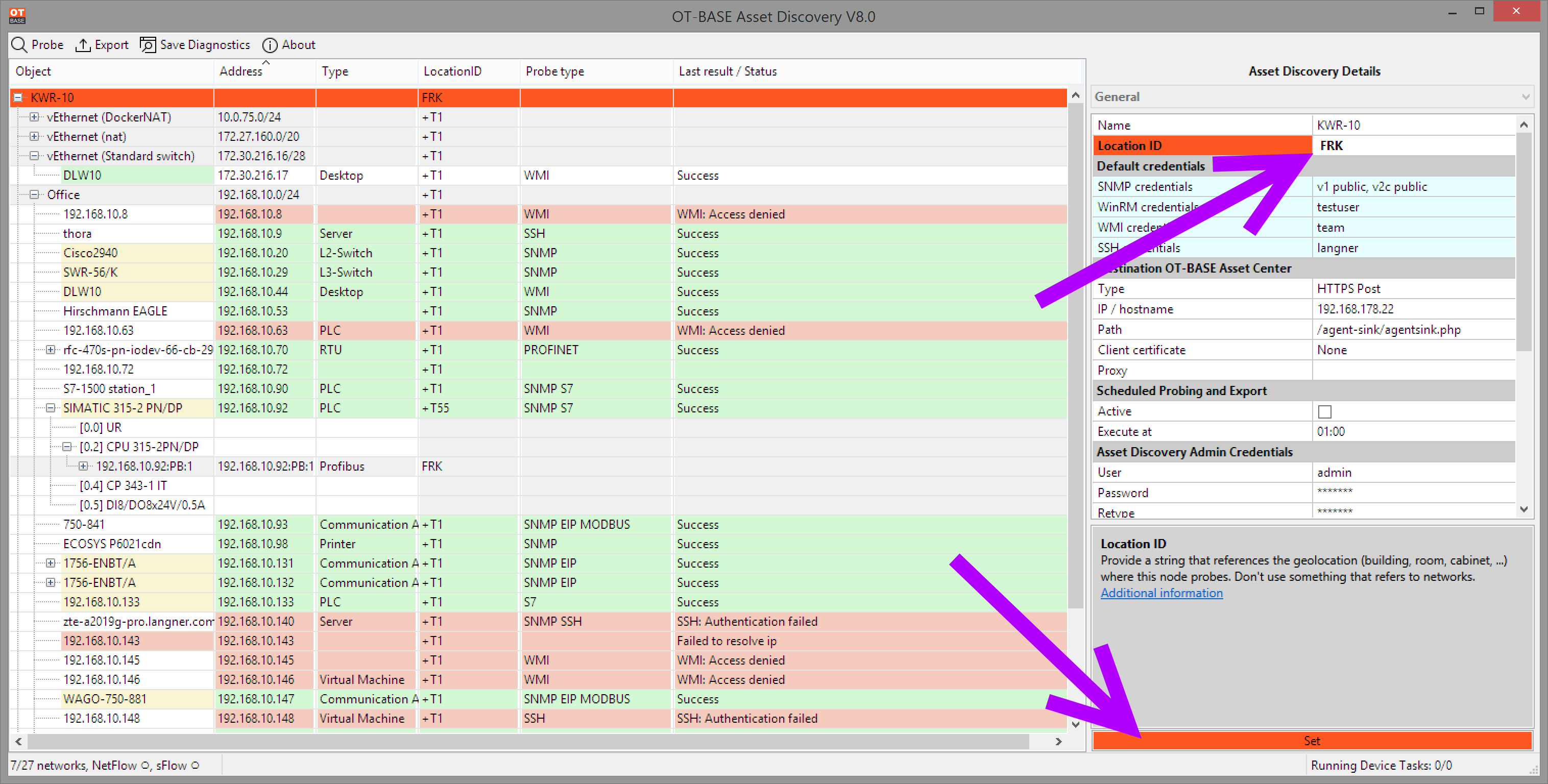This screenshot has width=1548, height=784.
Task: Collapse the SIMATIC 315-2 PN/DP node
Action: (x=51, y=408)
